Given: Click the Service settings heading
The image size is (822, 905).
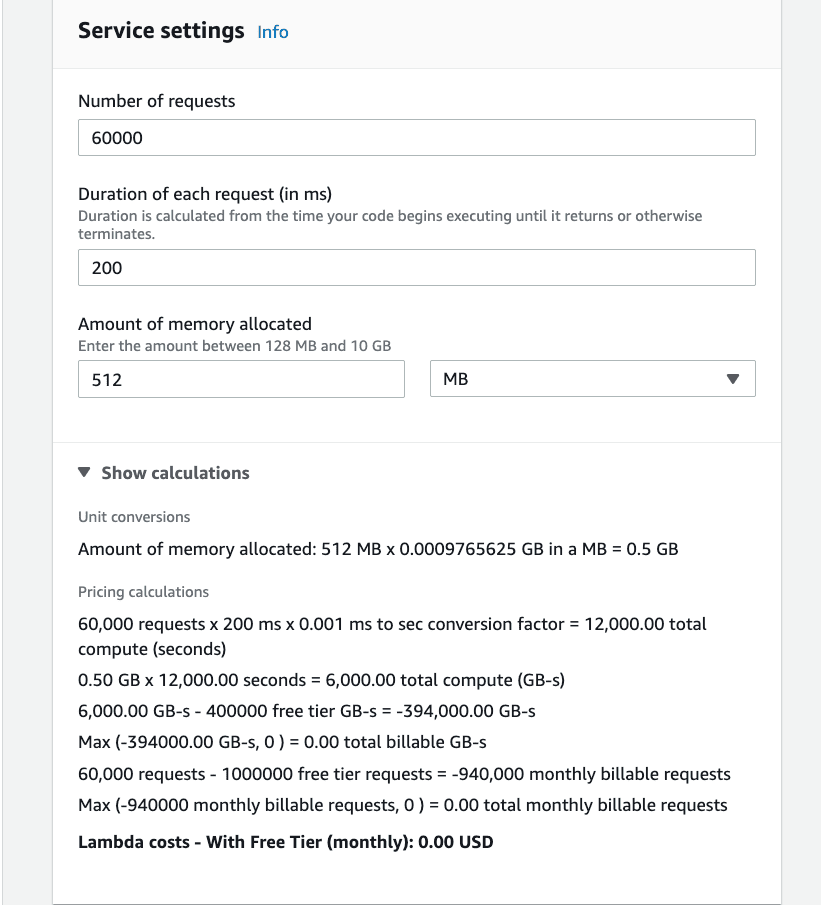Looking at the screenshot, I should point(161,31).
